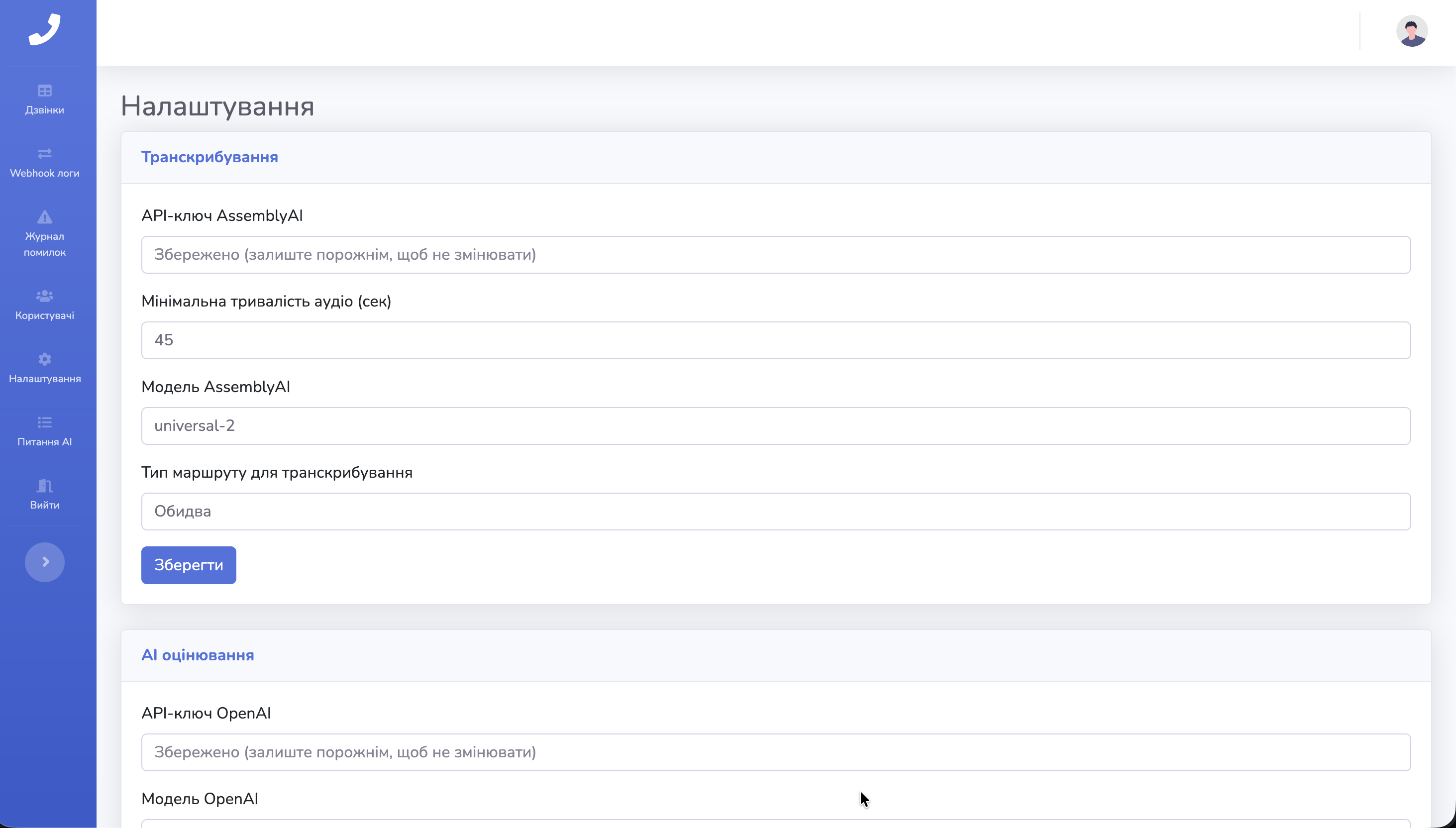1456x828 pixels.
Task: Open the Дзвінки table icon
Action: (44, 91)
